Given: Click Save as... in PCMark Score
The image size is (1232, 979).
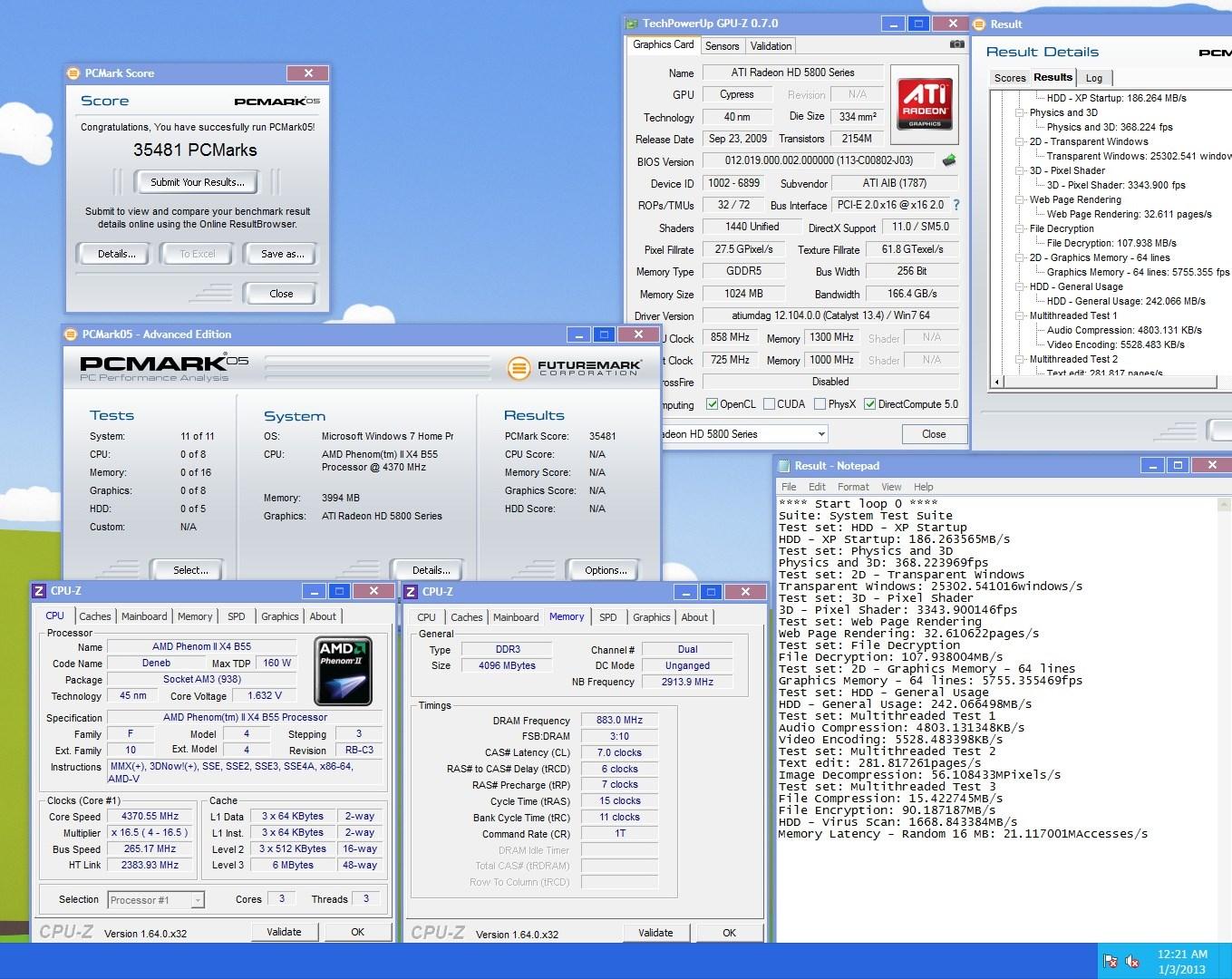Looking at the screenshot, I should 282,254.
